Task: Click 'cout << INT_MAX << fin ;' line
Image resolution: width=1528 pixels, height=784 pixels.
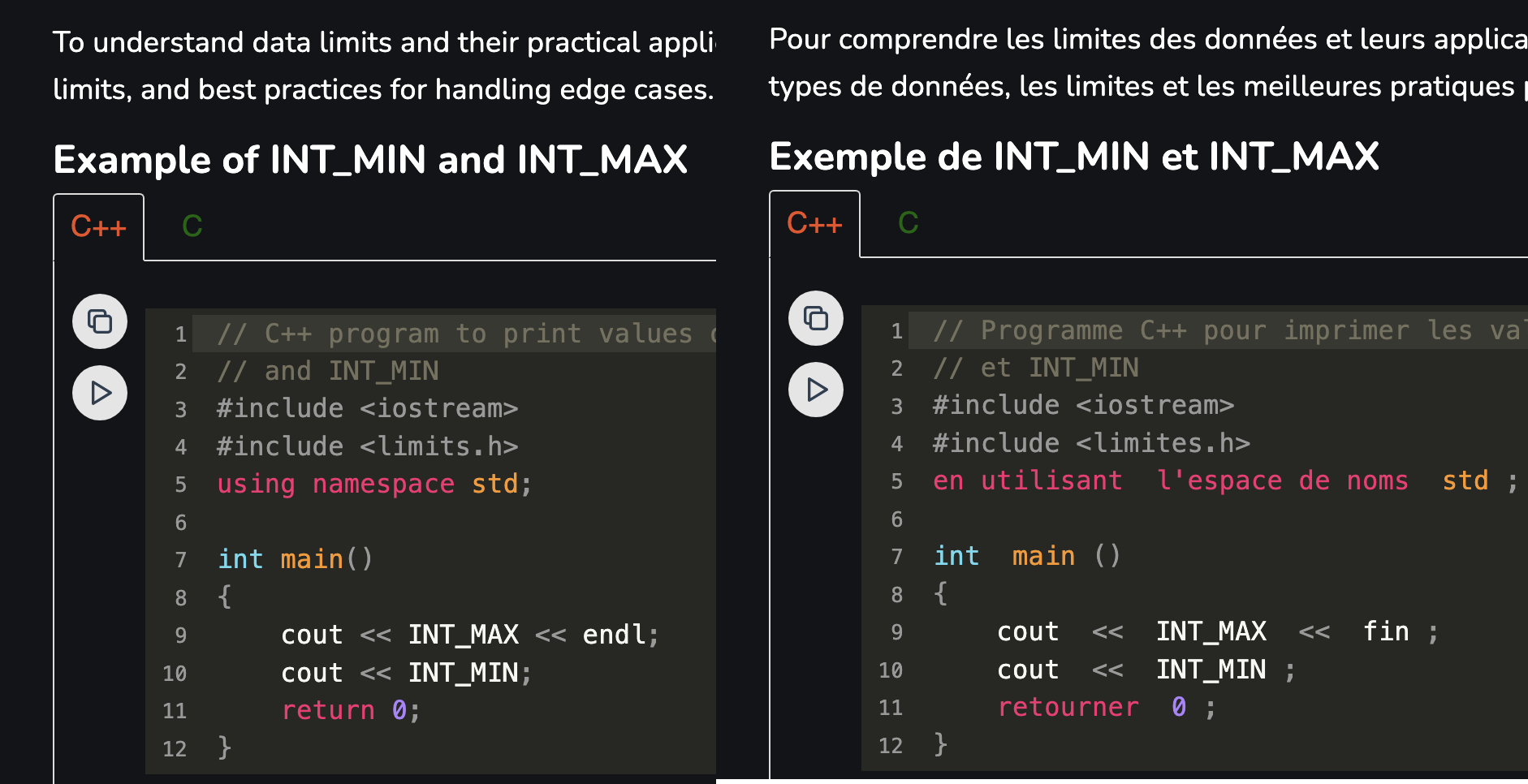Action: (x=1218, y=631)
